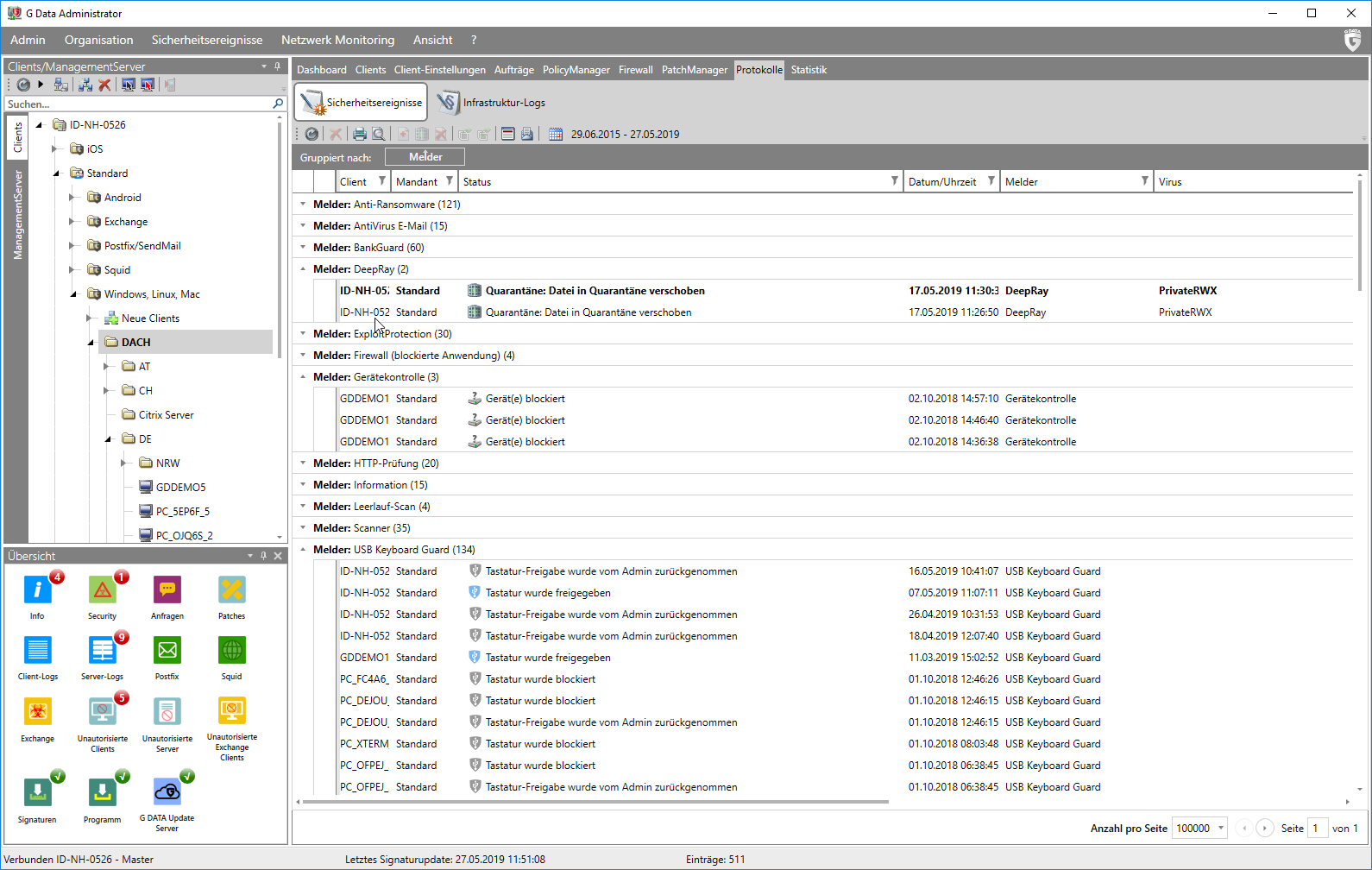Open the Admin menu
The height and width of the screenshot is (870, 1372).
point(28,40)
